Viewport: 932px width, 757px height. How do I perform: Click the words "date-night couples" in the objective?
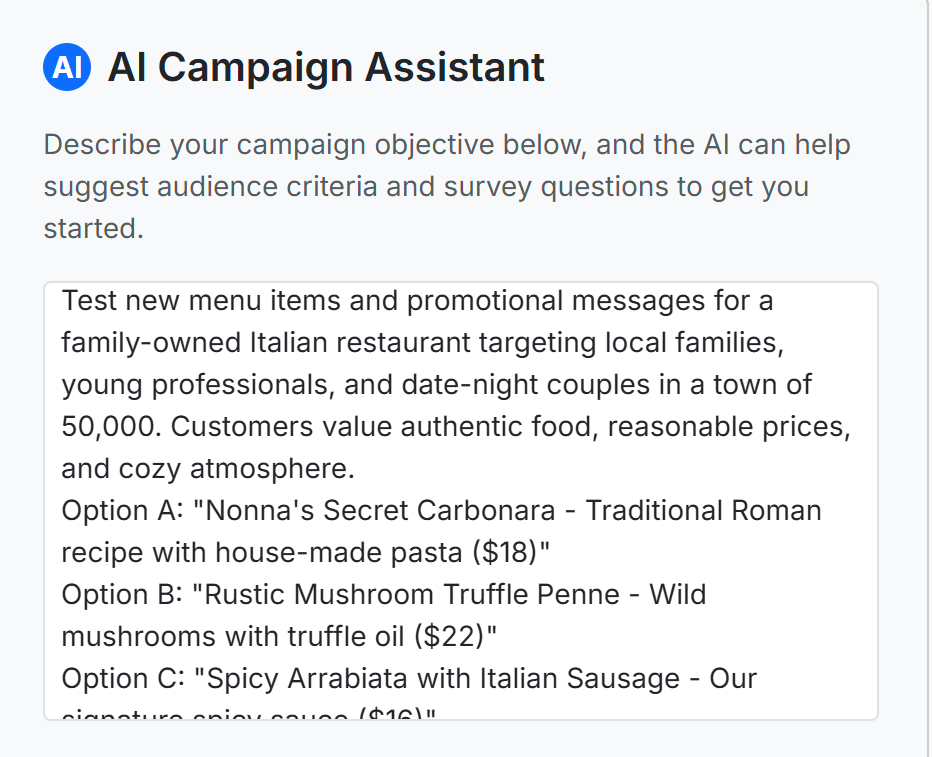click(x=526, y=385)
